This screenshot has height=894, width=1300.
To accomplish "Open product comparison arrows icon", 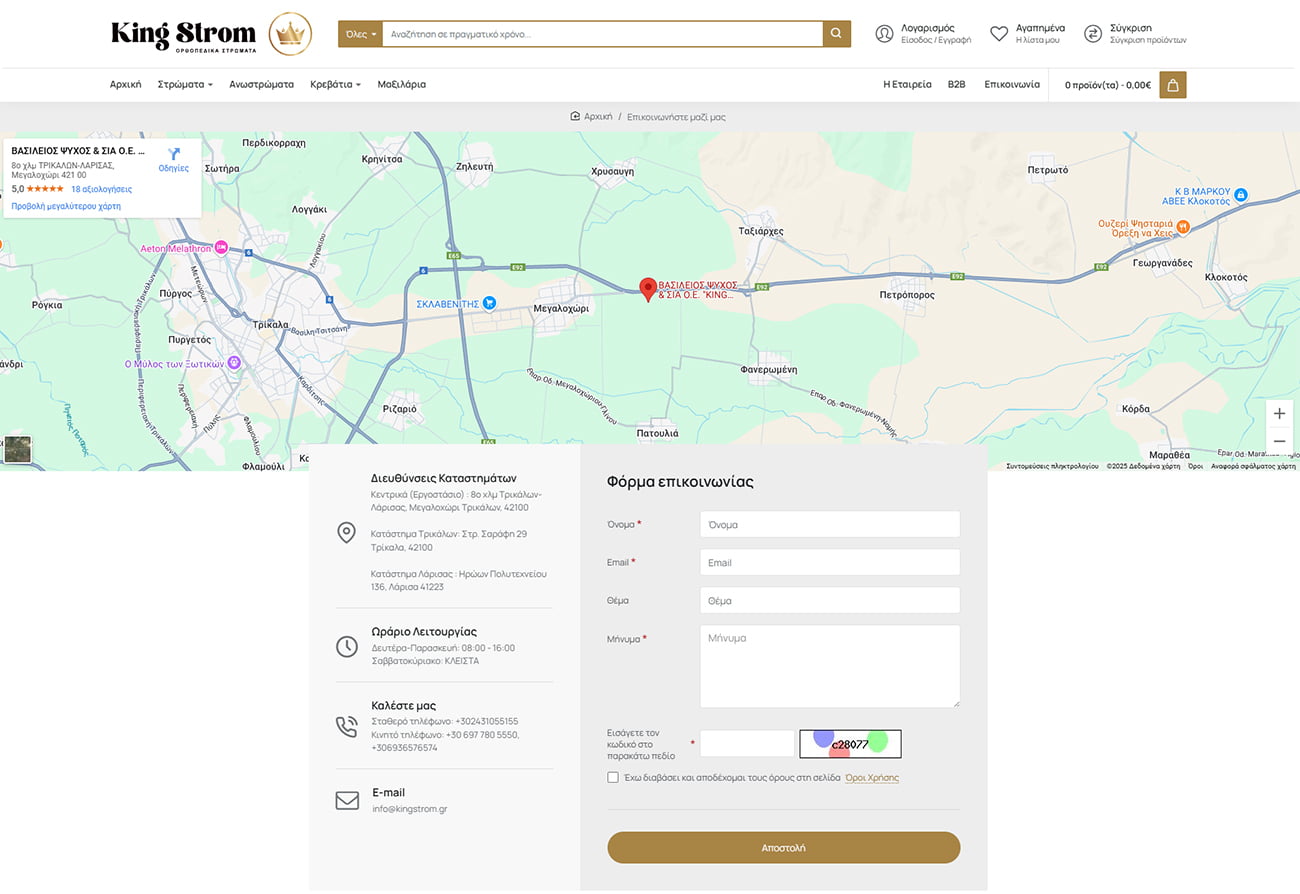I will point(1093,34).
